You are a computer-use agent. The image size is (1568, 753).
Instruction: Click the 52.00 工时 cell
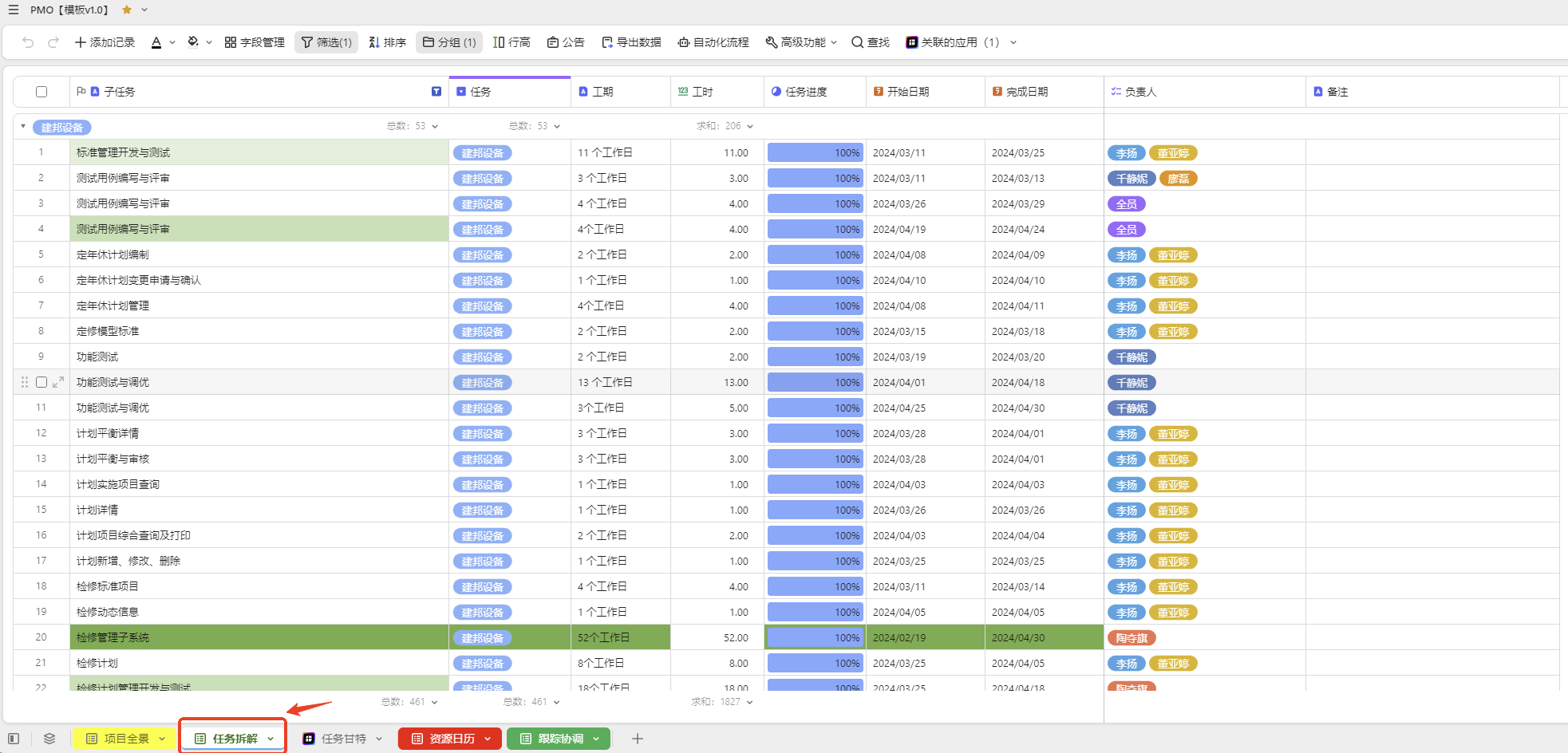pos(718,637)
